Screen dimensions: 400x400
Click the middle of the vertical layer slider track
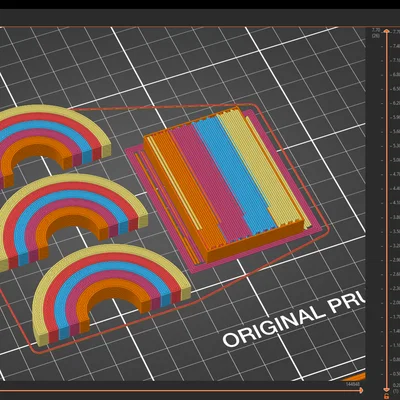(386, 210)
